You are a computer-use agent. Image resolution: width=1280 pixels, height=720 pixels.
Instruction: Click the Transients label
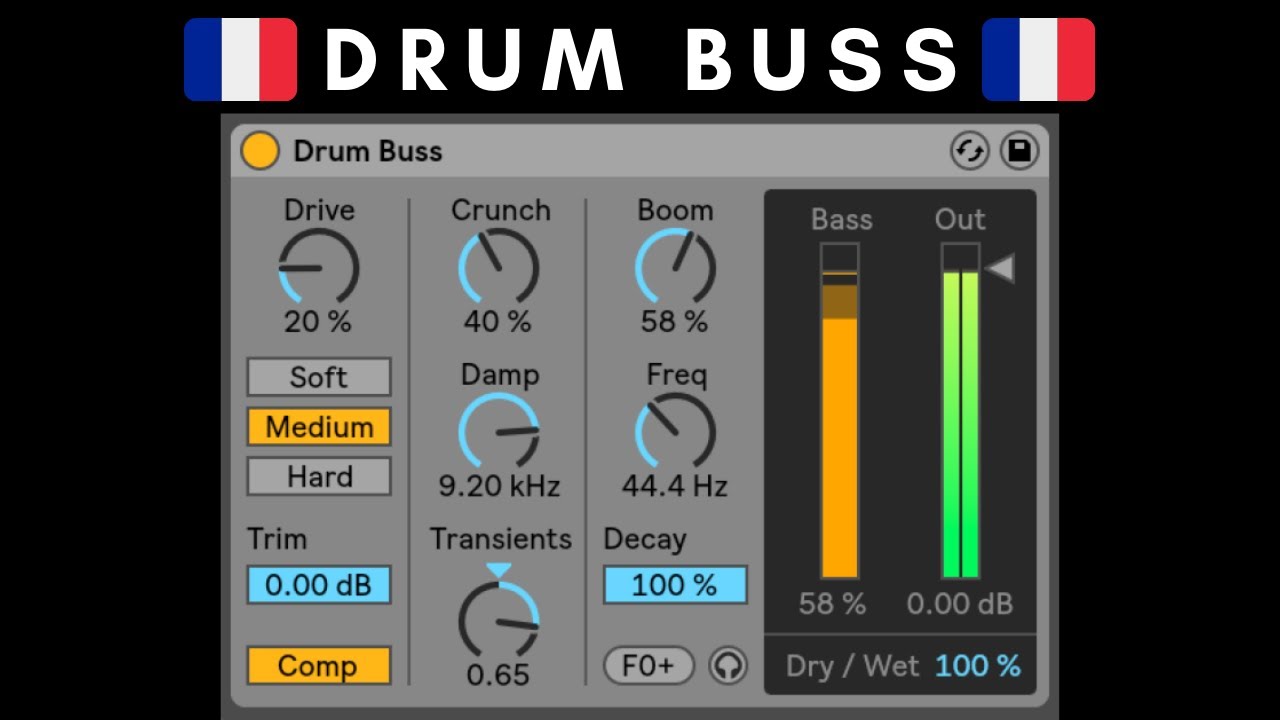pos(501,539)
